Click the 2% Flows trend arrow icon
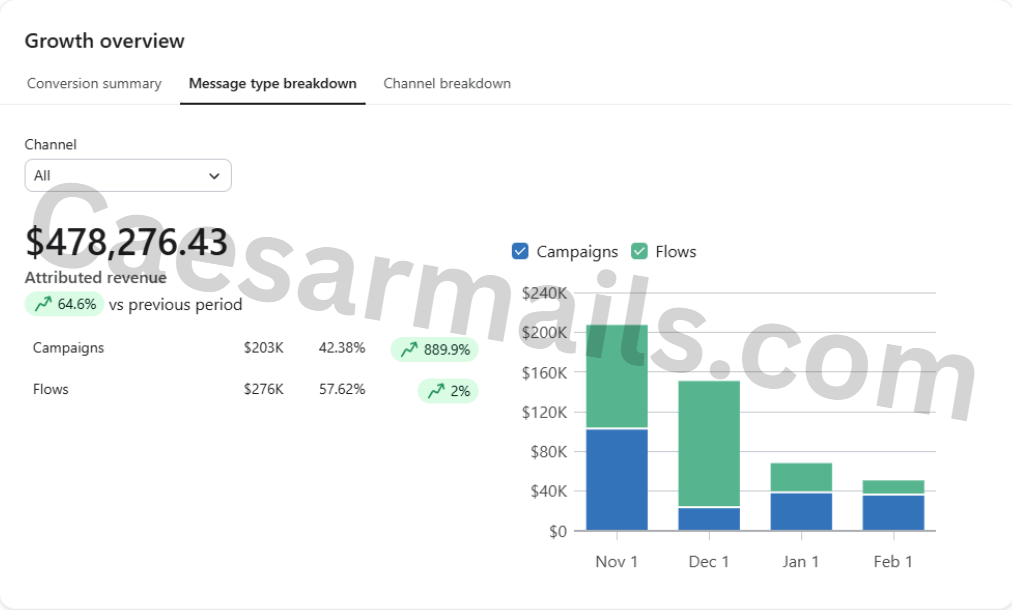Screen dimensions: 1012x610 (x=436, y=391)
